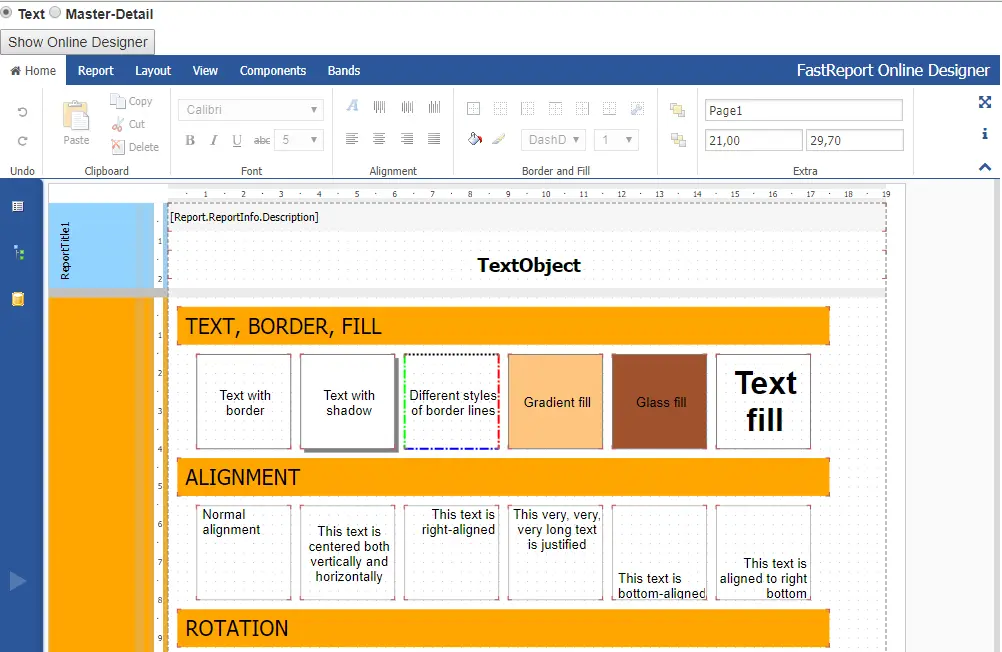Select the Text radio button
The width and height of the screenshot is (1002, 652).
pyautogui.click(x=6, y=12)
